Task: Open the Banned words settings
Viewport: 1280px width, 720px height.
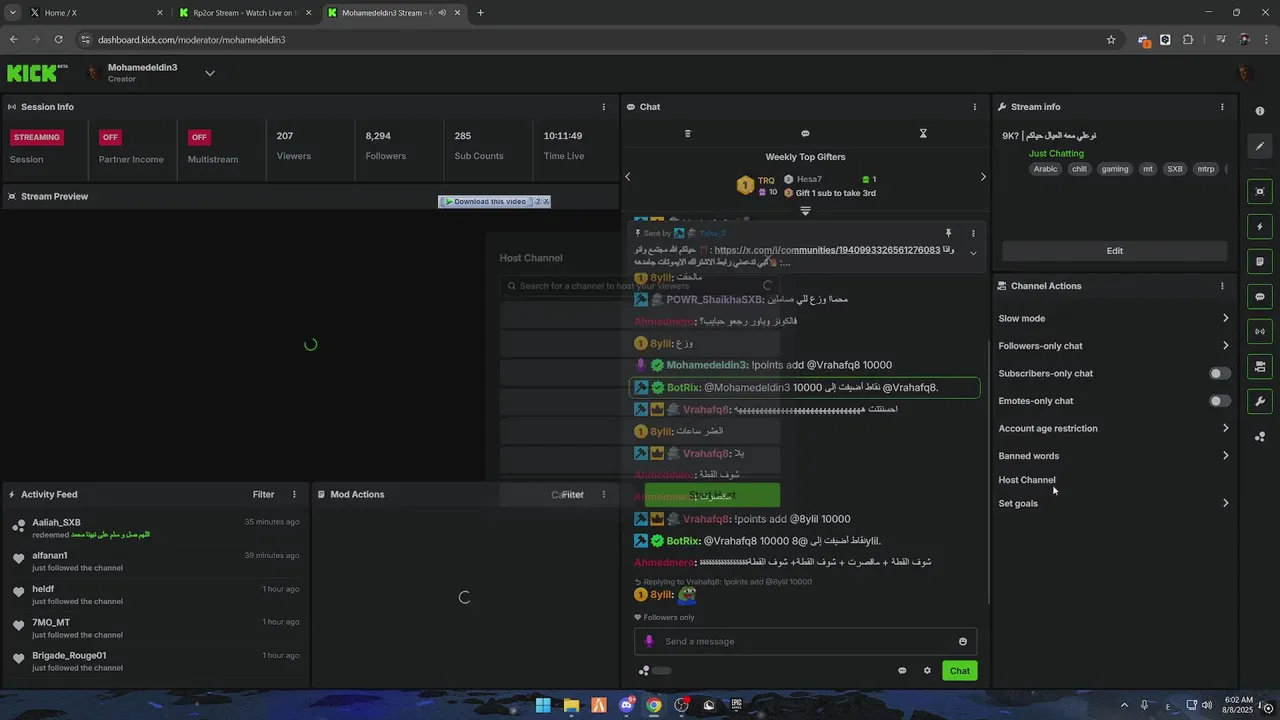Action: [x=1113, y=456]
